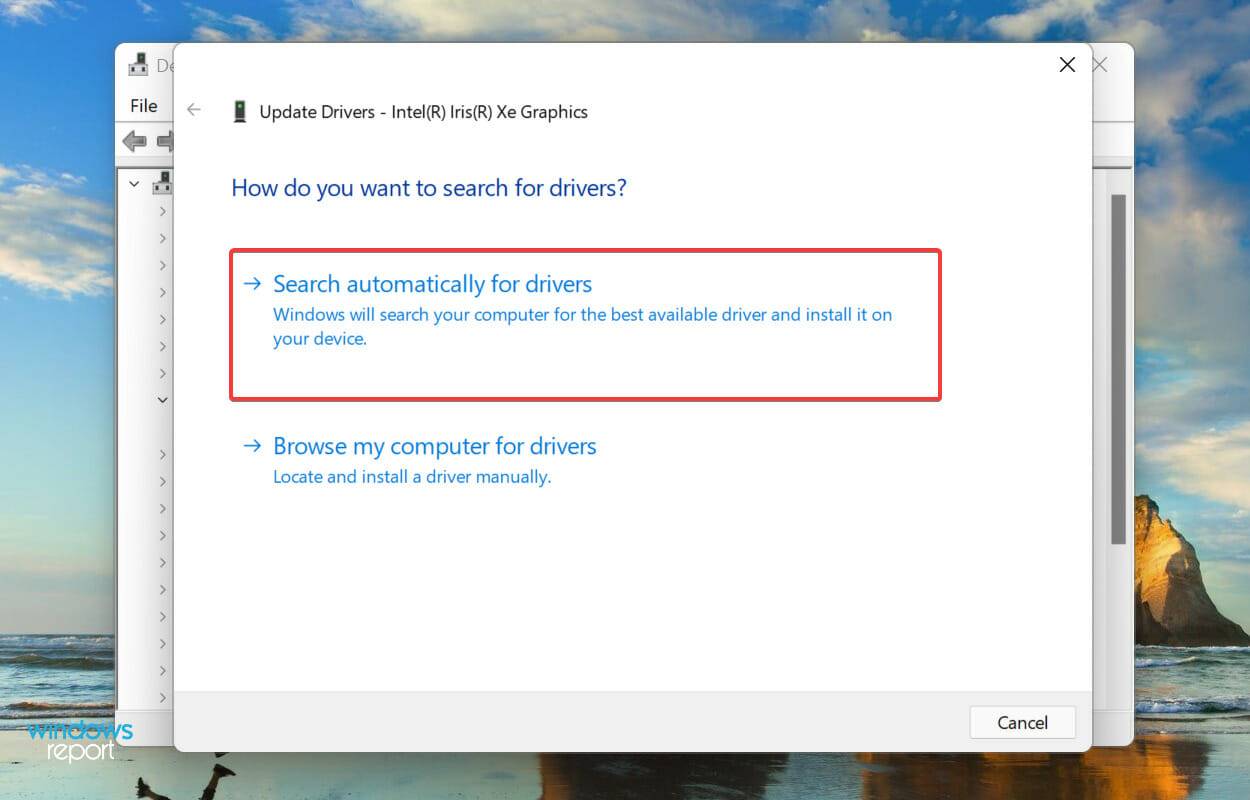Choose Browse my computer for drivers
The width and height of the screenshot is (1250, 800).
pos(434,446)
